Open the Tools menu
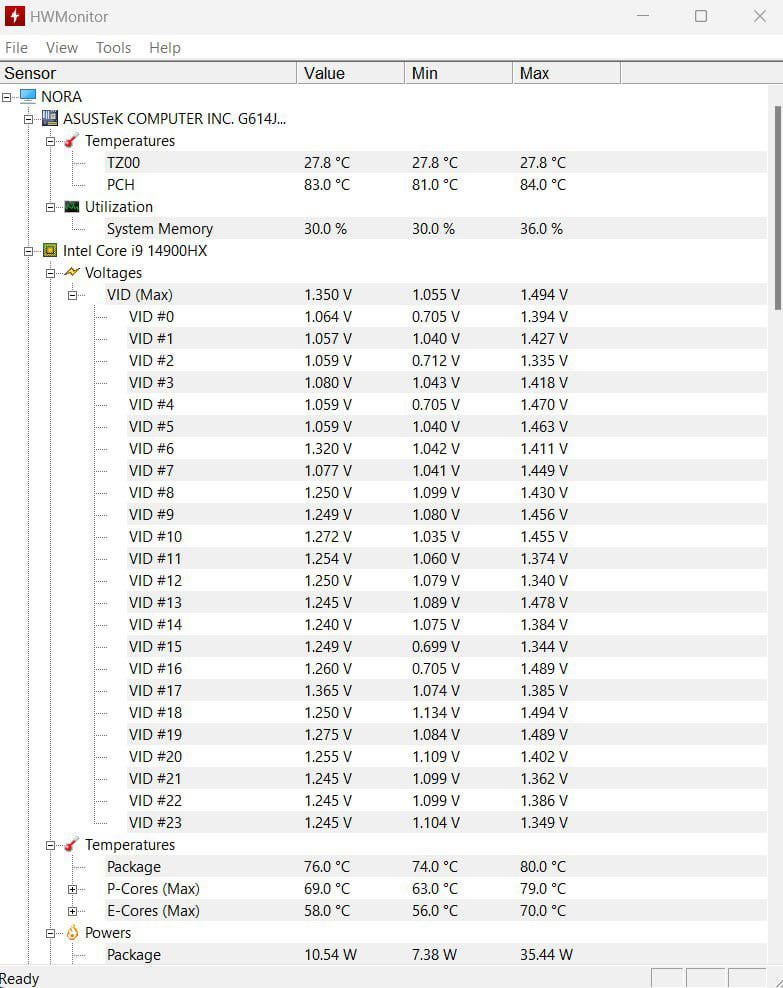 (x=113, y=48)
